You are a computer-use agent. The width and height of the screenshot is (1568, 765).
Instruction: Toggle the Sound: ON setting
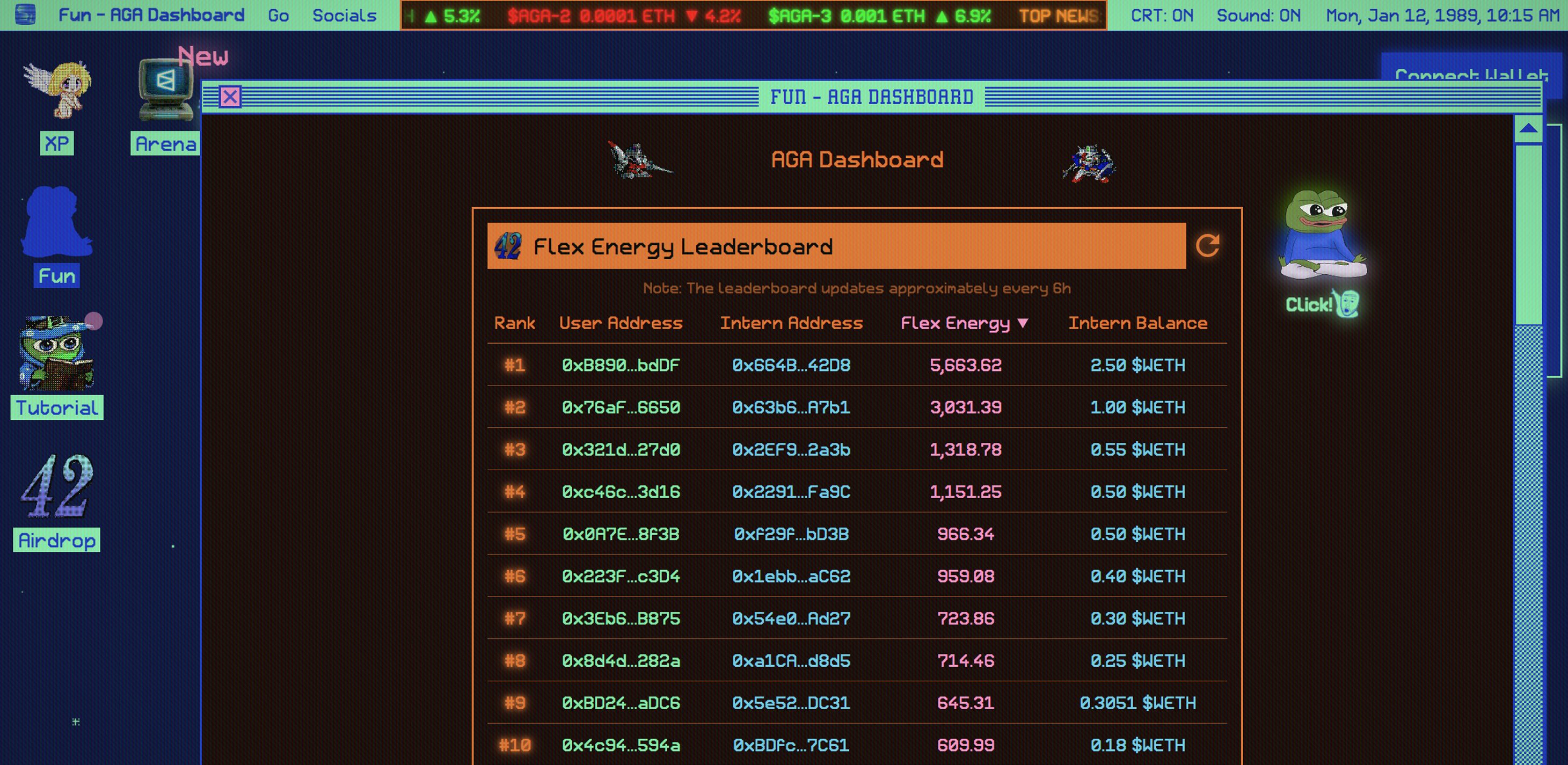click(1258, 15)
